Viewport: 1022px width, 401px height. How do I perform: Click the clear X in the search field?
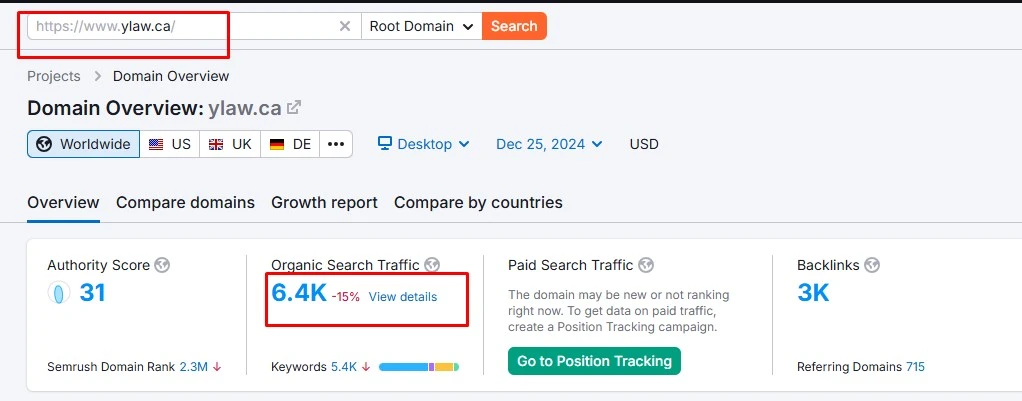tap(345, 26)
